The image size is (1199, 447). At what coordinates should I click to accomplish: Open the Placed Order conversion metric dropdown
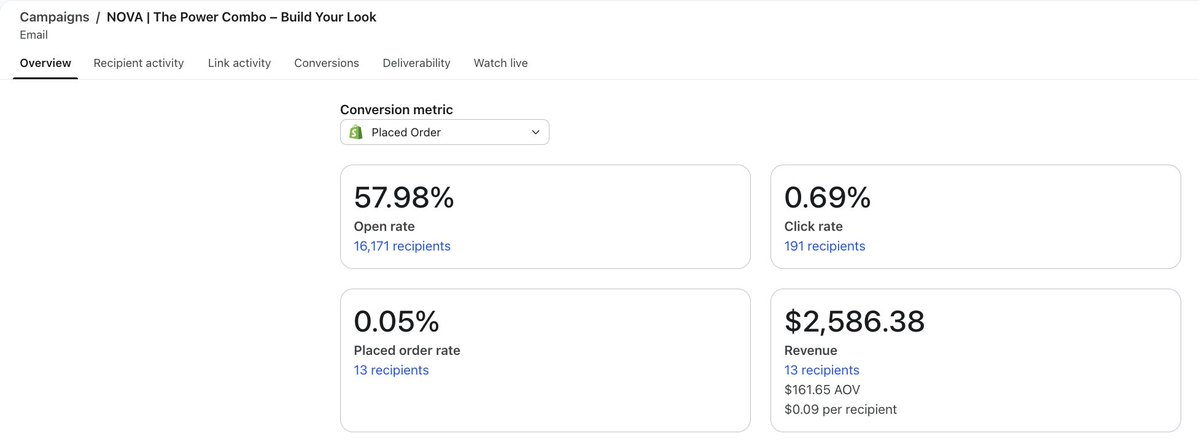[444, 132]
